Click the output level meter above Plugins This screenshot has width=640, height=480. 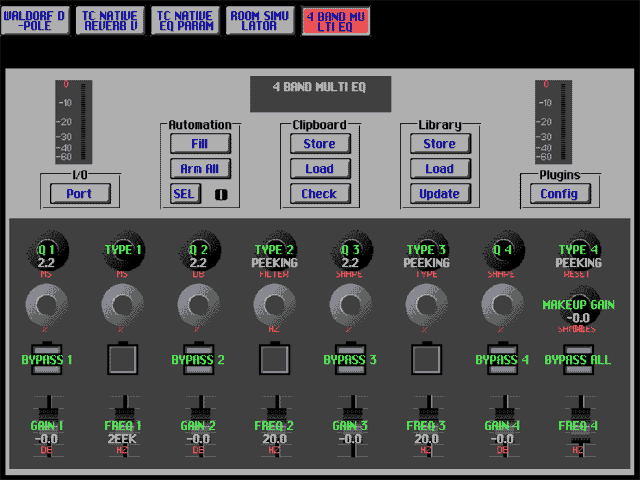coord(553,122)
